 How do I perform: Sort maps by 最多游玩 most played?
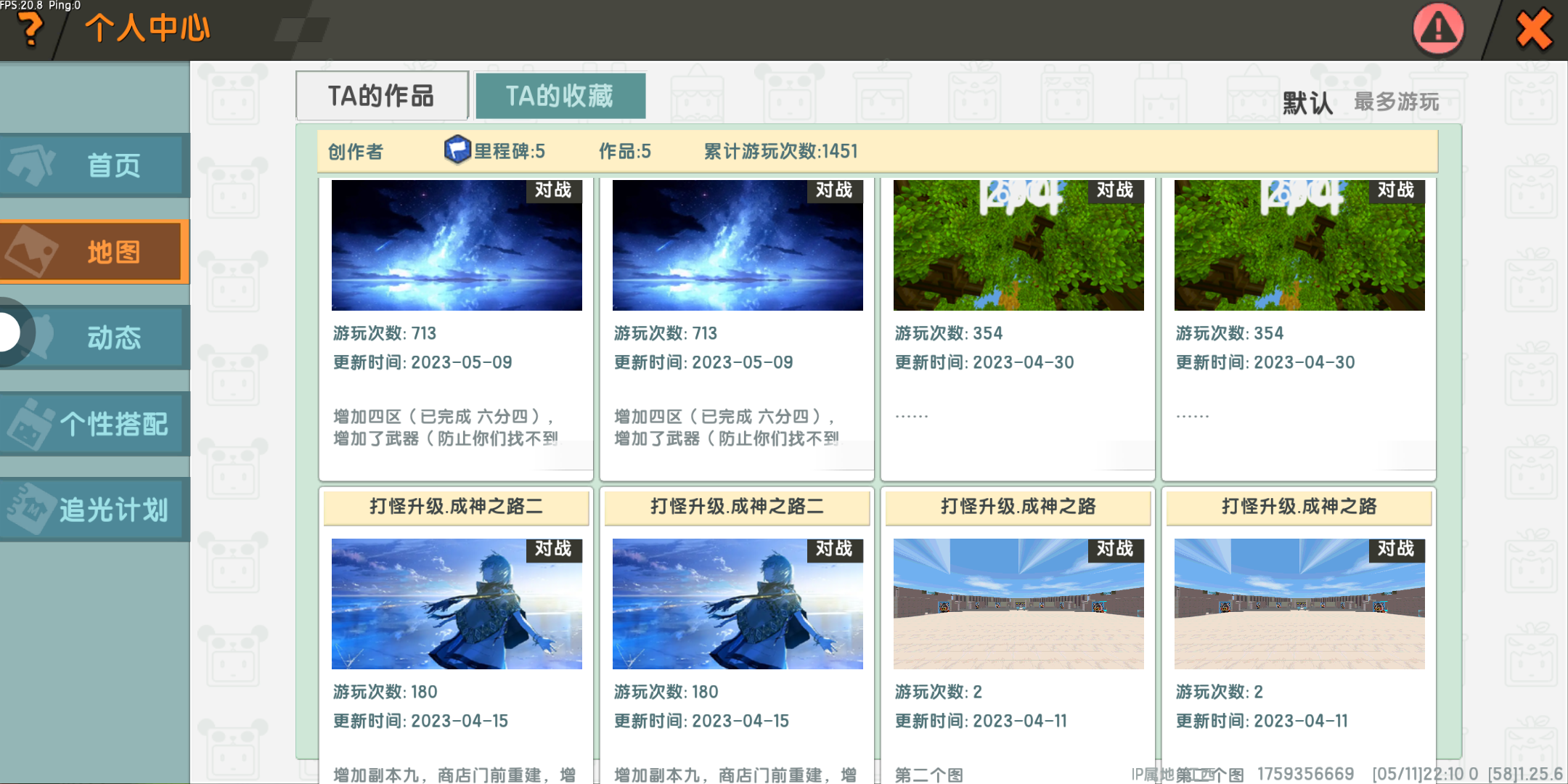(x=1396, y=102)
